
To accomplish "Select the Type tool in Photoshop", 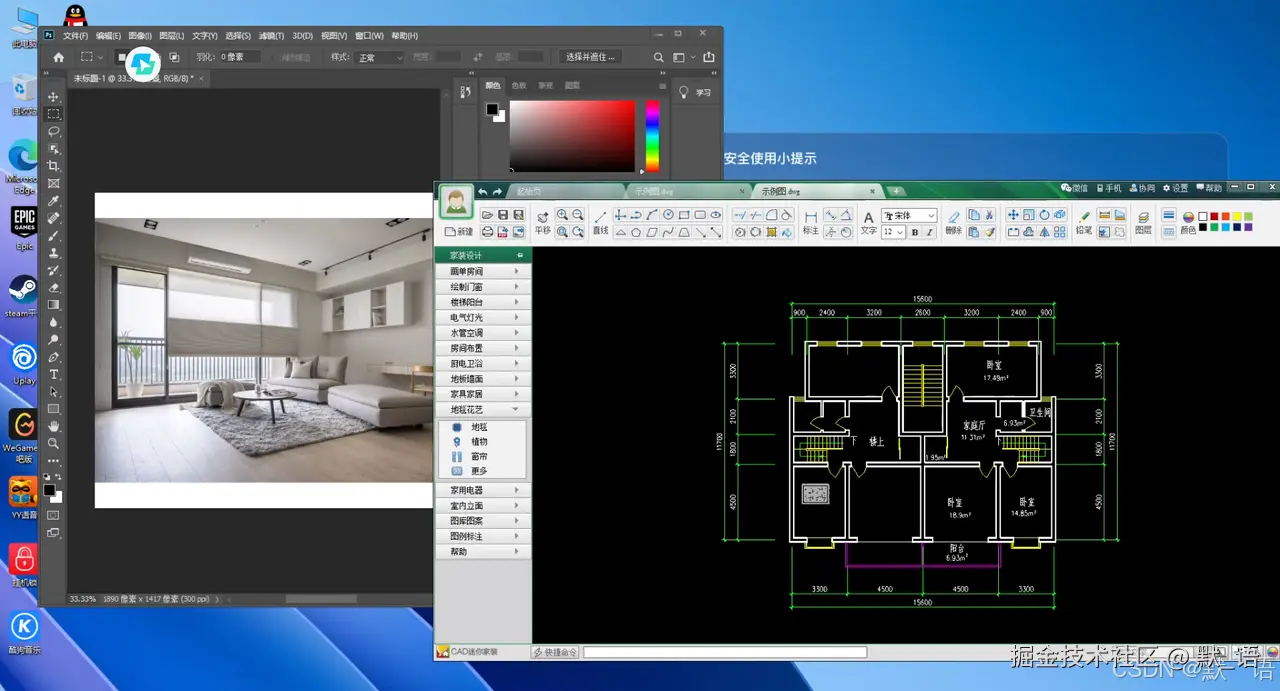I will tap(54, 374).
